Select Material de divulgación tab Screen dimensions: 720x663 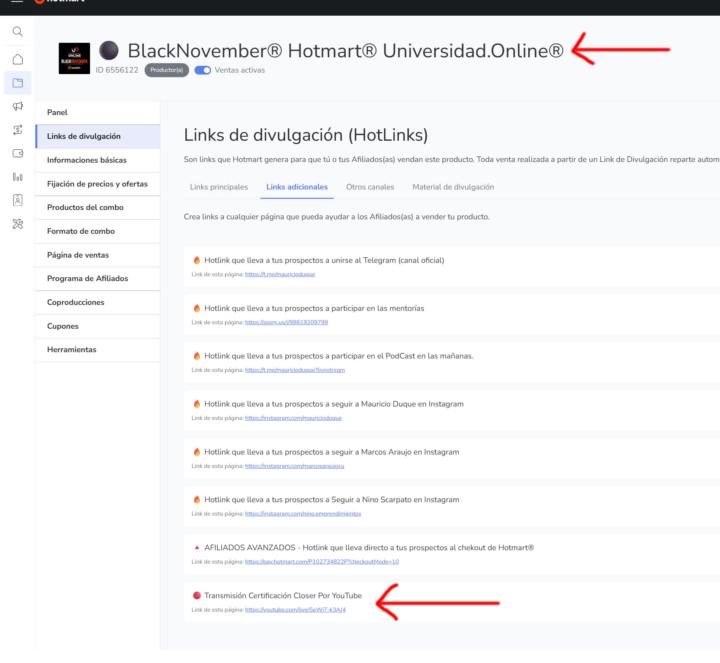tap(453, 187)
